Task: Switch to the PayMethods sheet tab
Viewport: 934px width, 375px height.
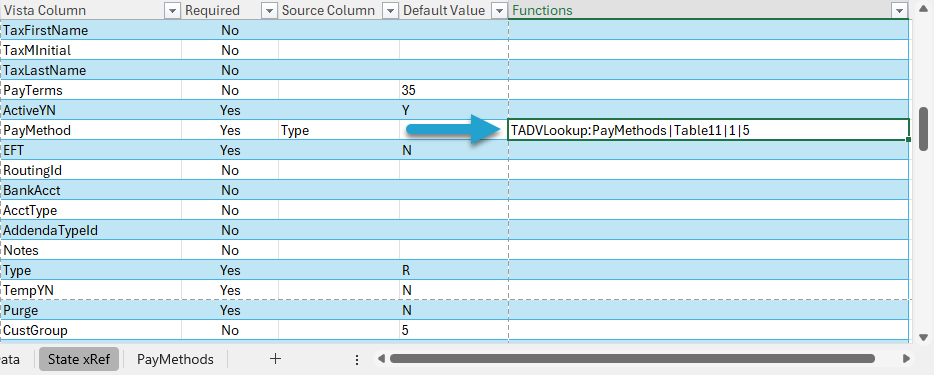Action: click(175, 359)
